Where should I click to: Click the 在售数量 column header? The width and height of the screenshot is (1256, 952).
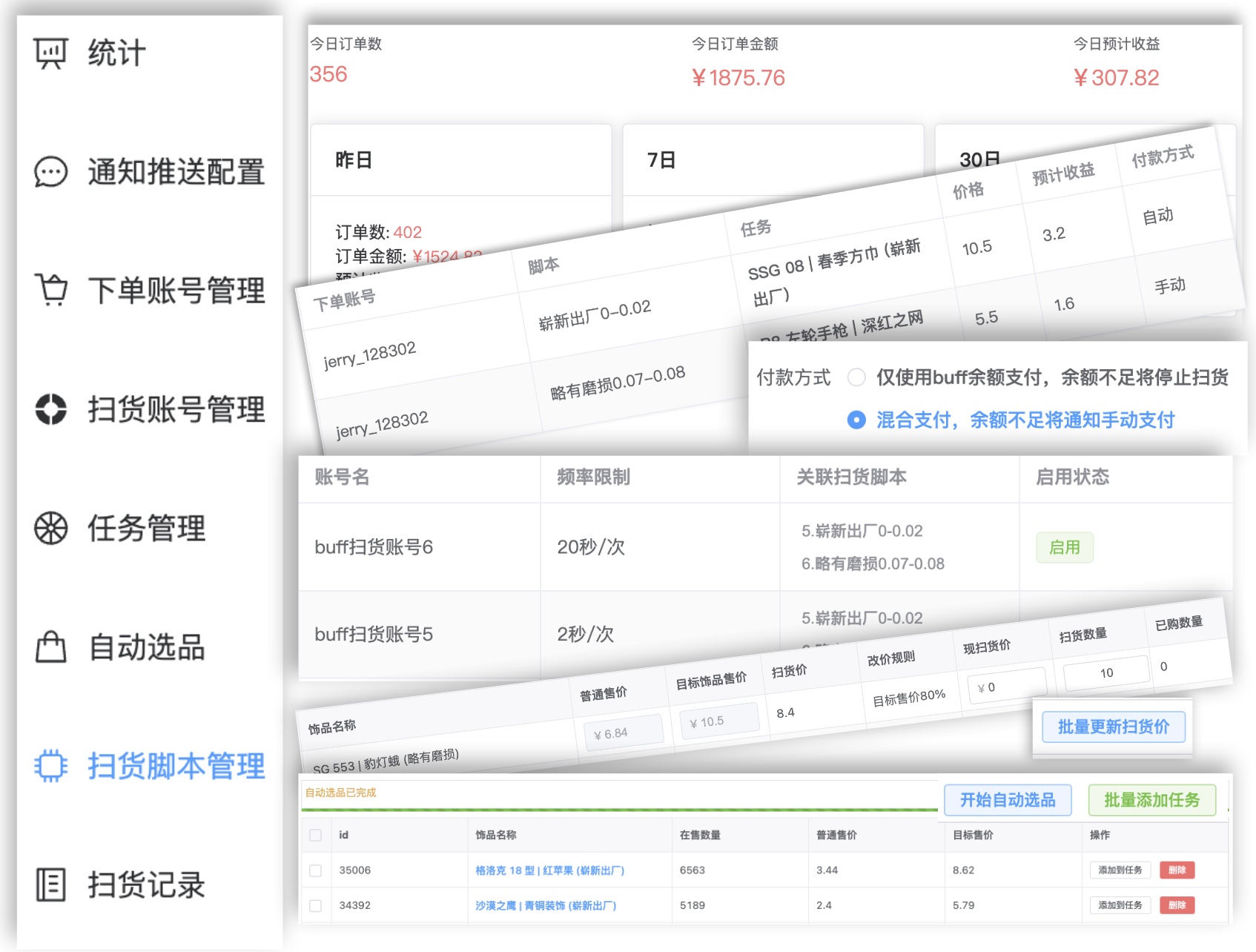(700, 835)
